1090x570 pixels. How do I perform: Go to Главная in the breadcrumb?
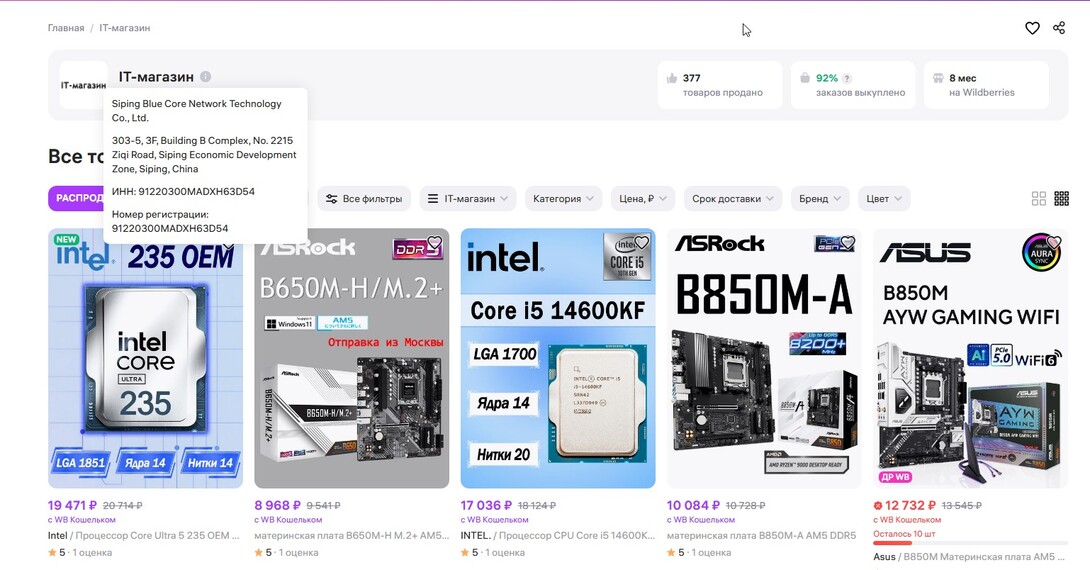coord(66,28)
